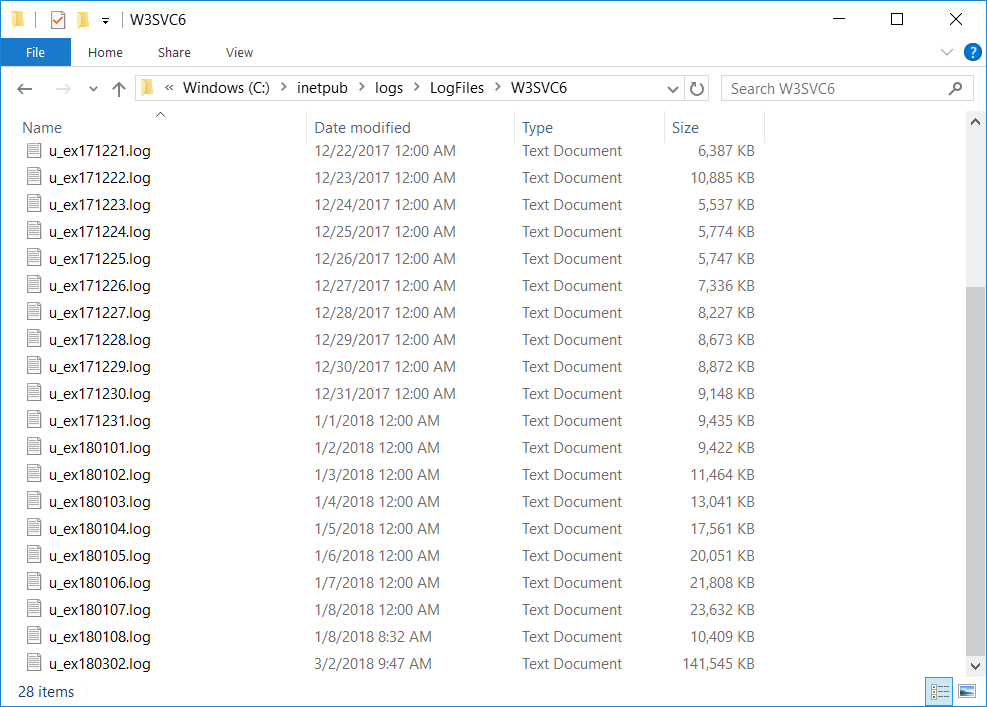Select file u_ex171230.log
This screenshot has width=987, height=707.
coord(99,394)
